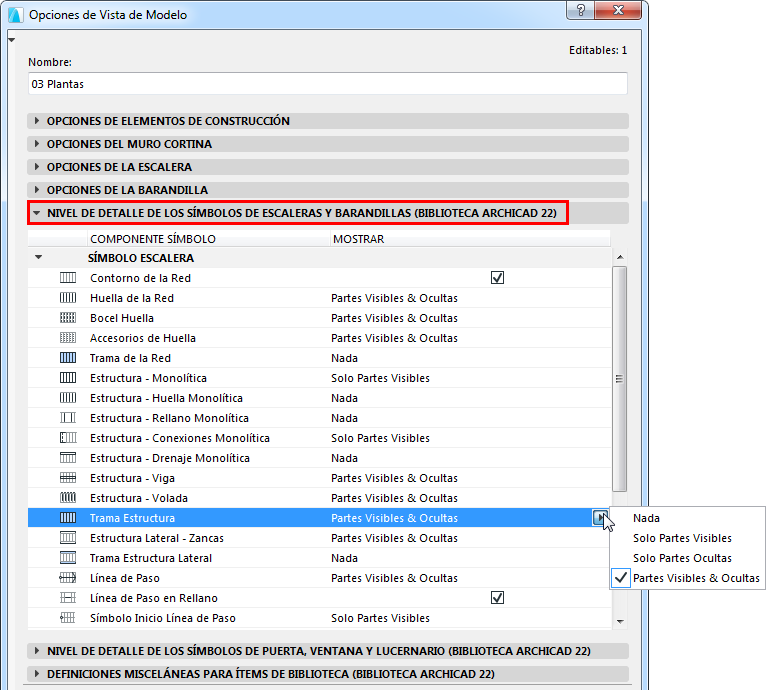
Task: Expand Definiciones Misceláneas para Ítems de Biblioteca
Action: [37, 674]
